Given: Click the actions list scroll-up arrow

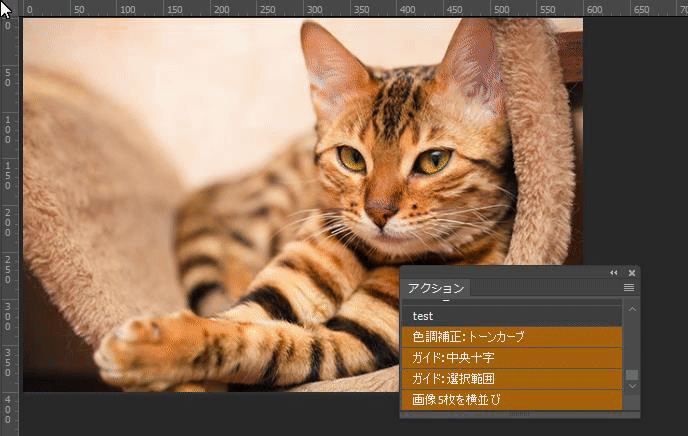Looking at the screenshot, I should (x=632, y=309).
